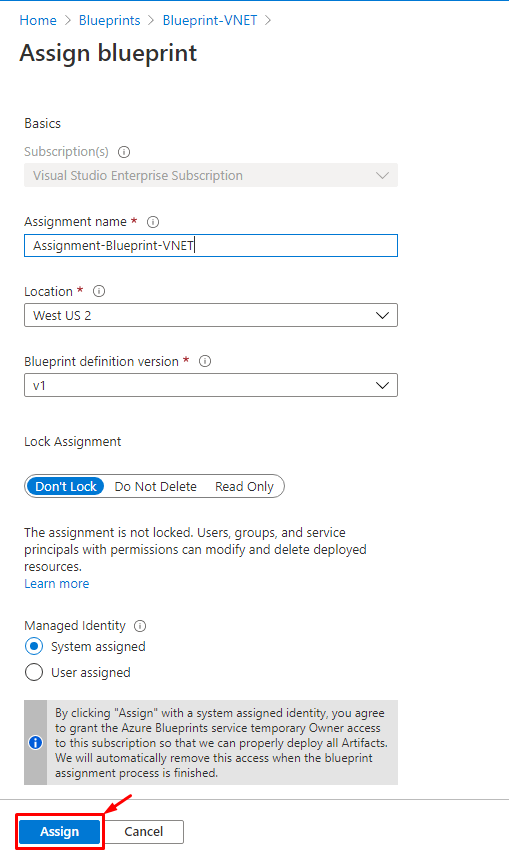Choose the Read Only lock option

[x=244, y=487]
